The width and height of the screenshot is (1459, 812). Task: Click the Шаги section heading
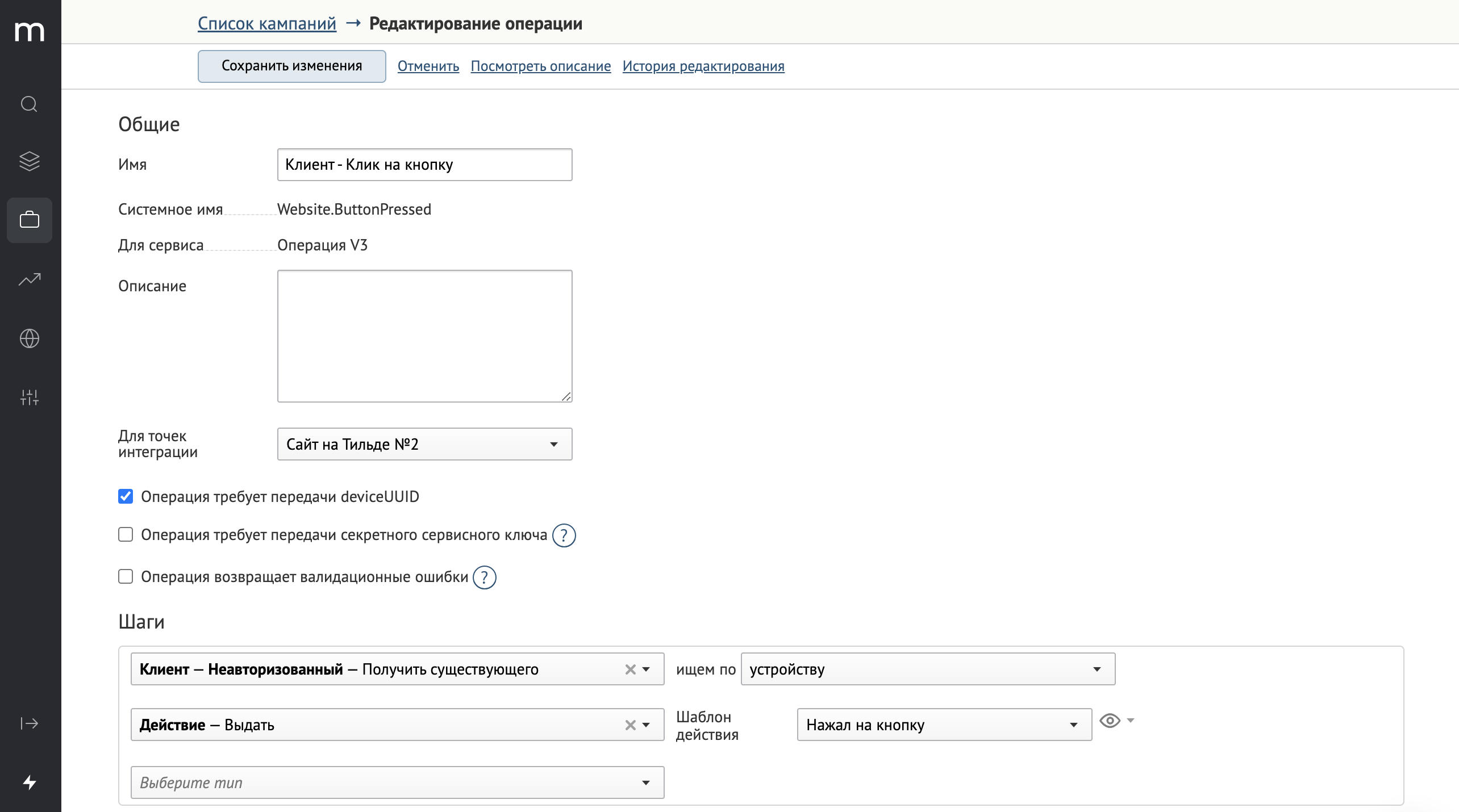[141, 622]
